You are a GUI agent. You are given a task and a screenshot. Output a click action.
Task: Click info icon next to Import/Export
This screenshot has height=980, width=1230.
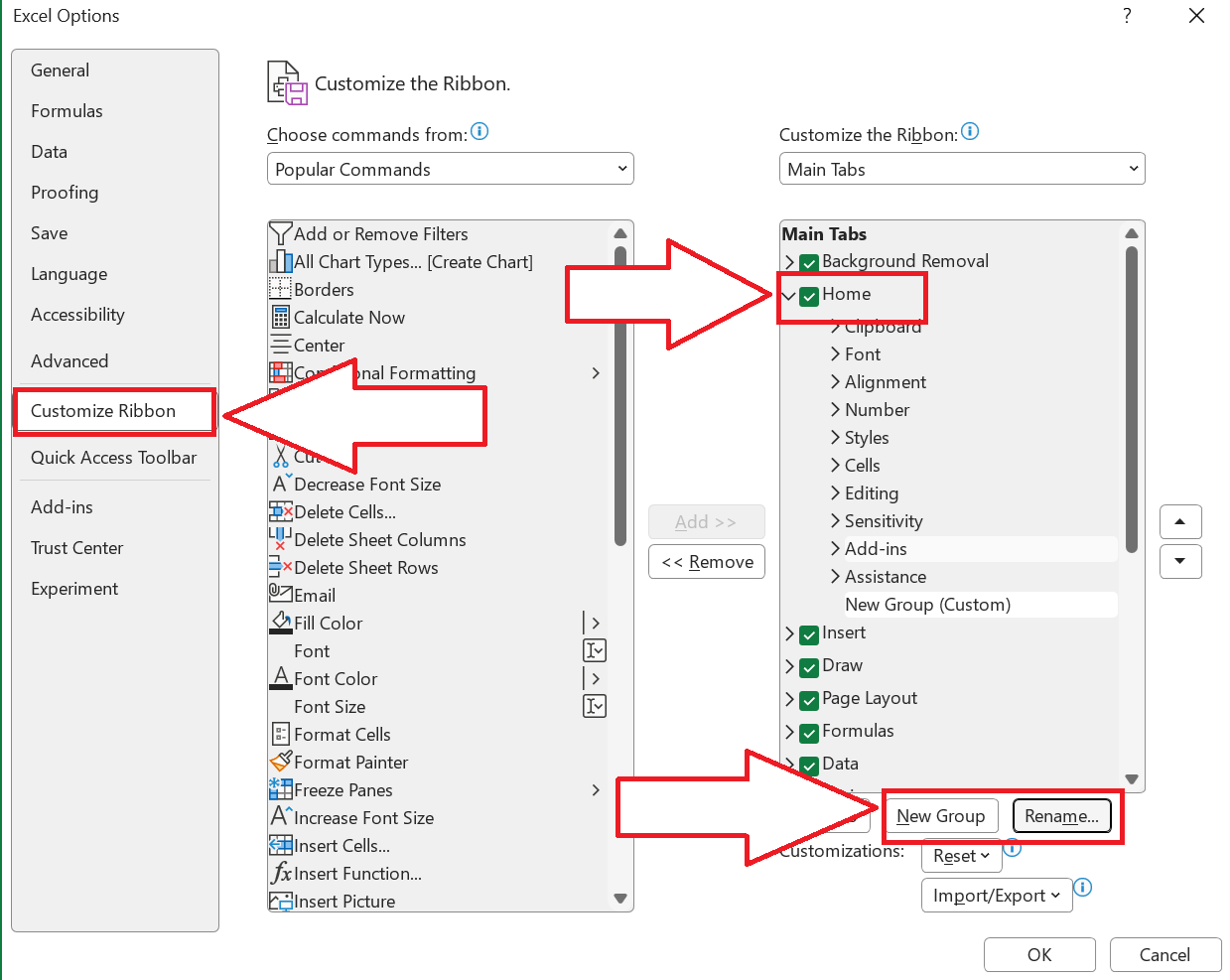1083,887
